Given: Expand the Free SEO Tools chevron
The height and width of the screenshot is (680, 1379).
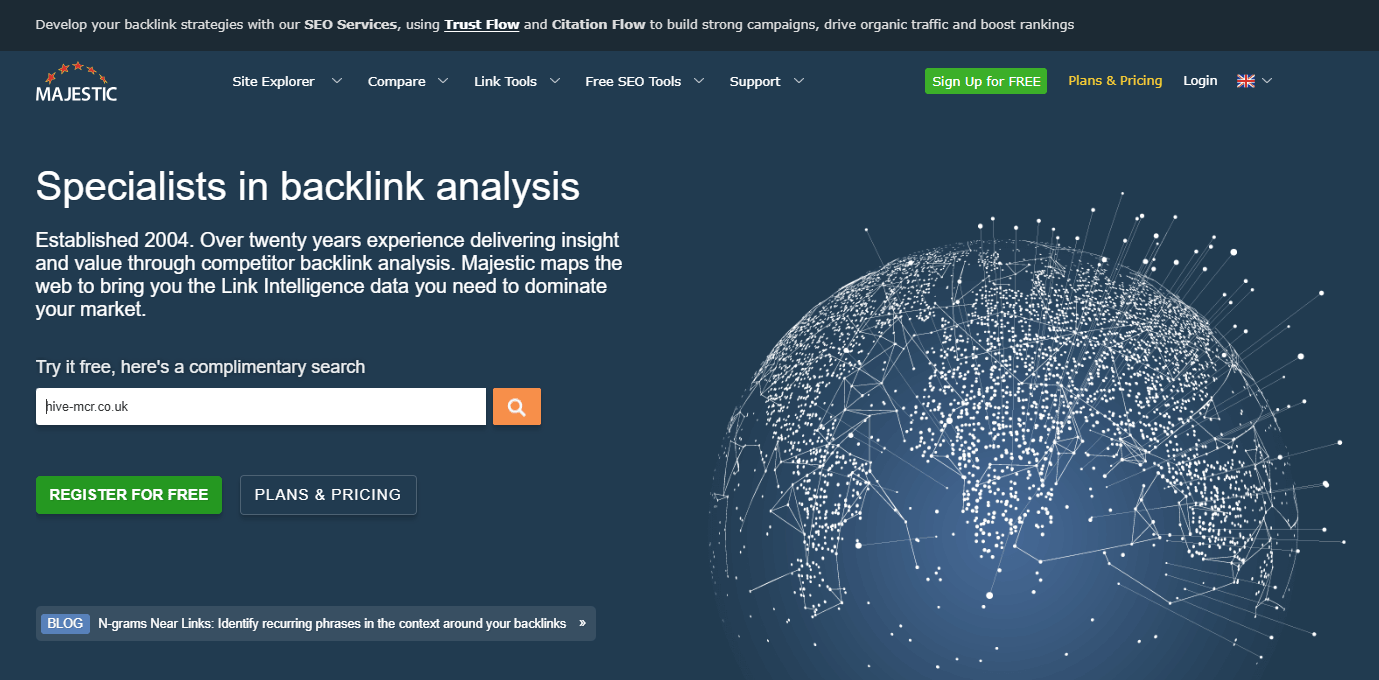Looking at the screenshot, I should 699,81.
